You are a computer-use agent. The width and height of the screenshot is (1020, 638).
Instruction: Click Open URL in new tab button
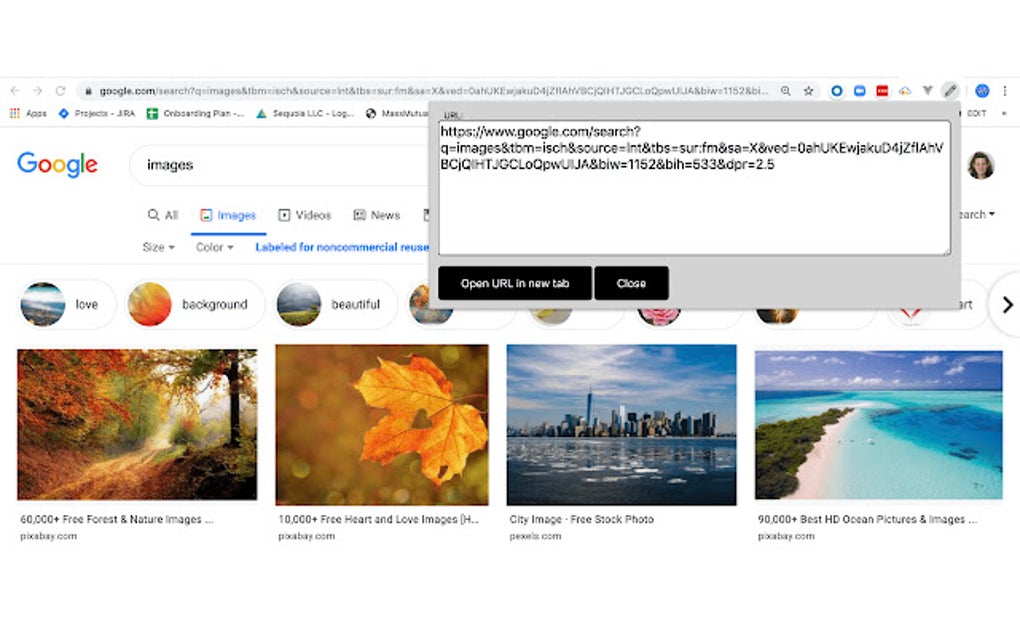tap(514, 283)
